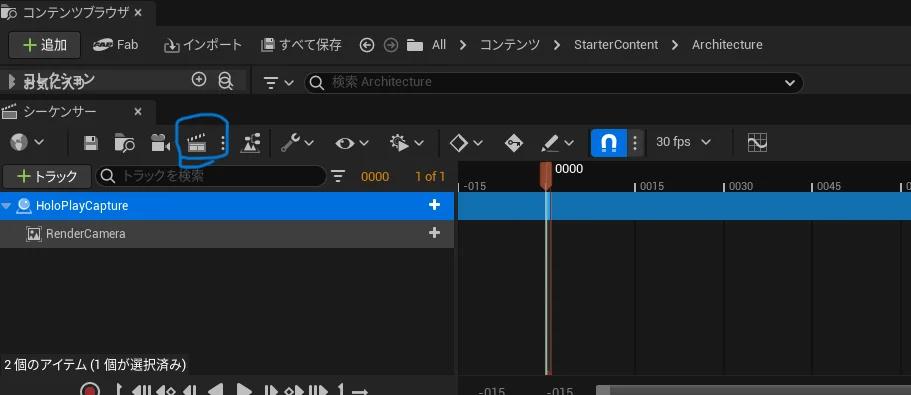Click すべて保存 to save all
Viewport: 911px width, 395px height.
301,45
